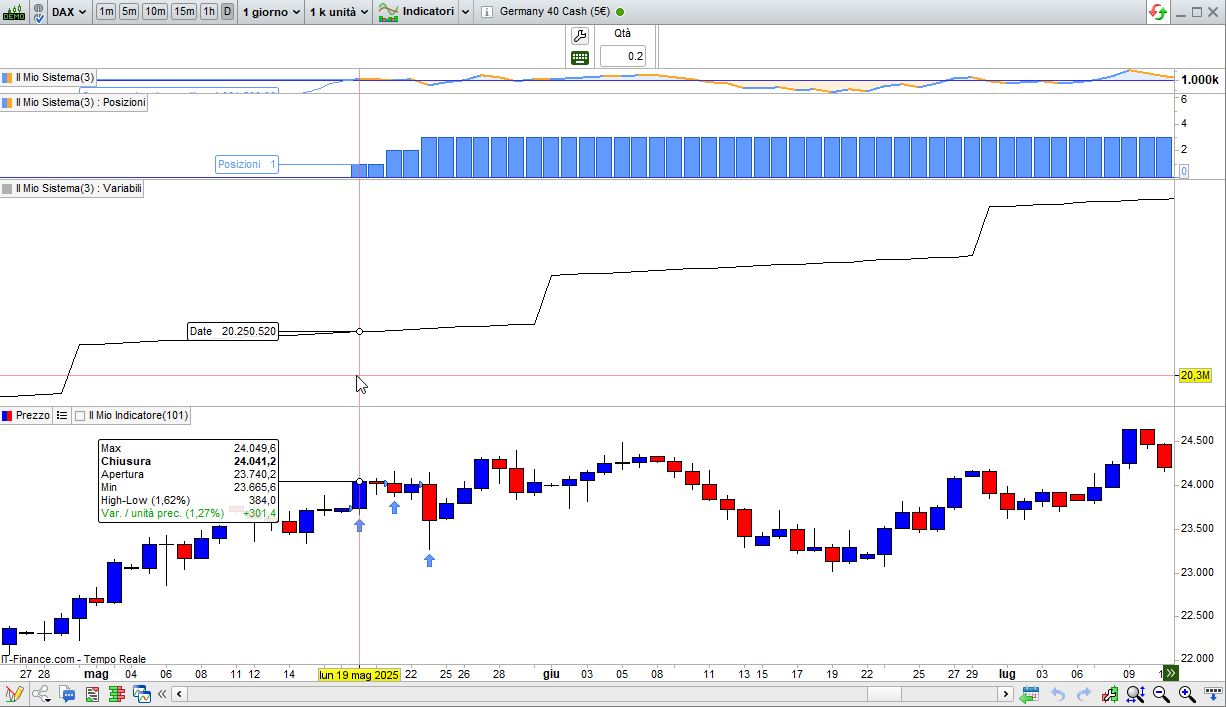Click the horizontal scrollbar left arrow
Viewport: 1226px width, 707px height.
(179, 694)
